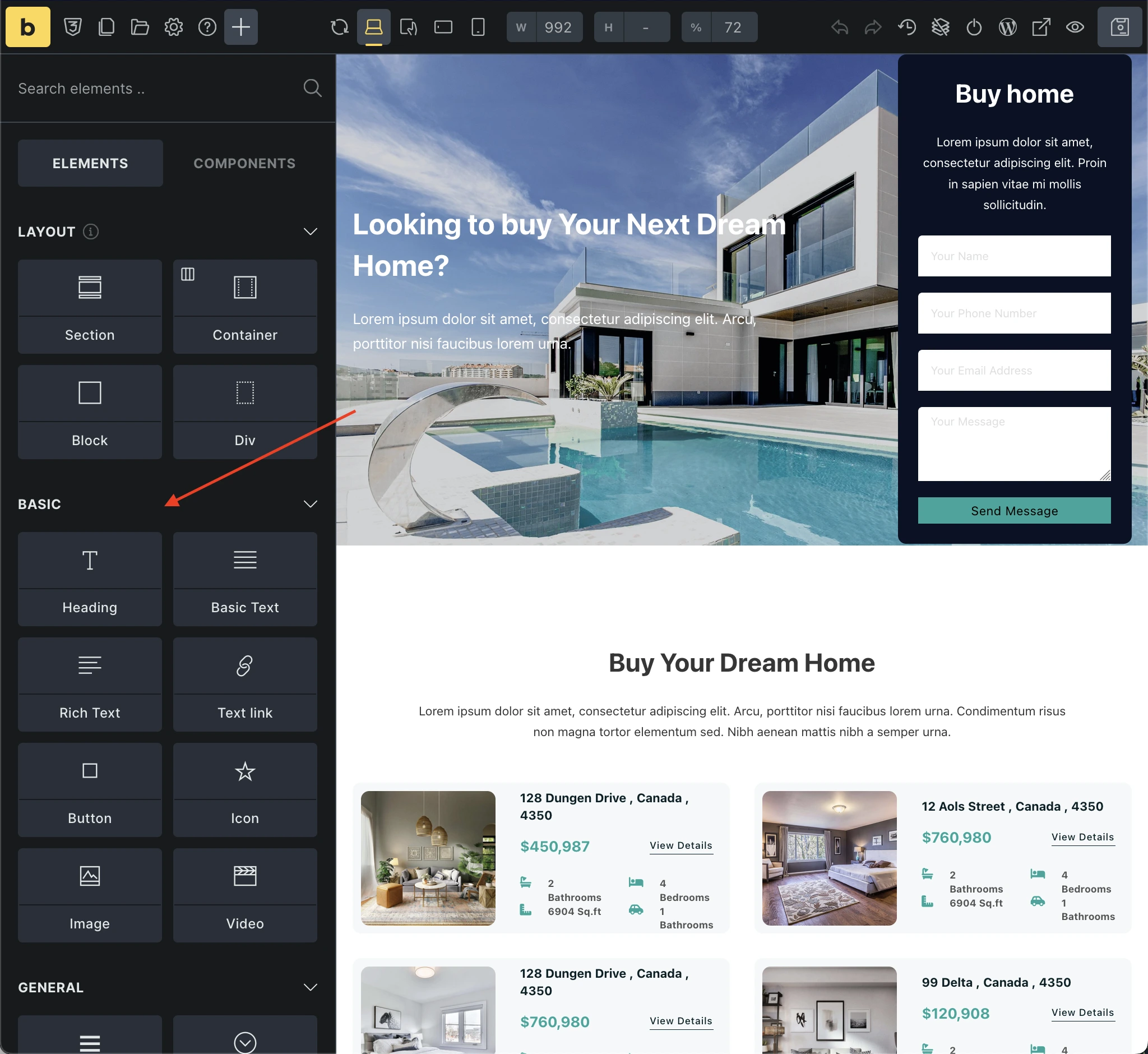Image resolution: width=1148 pixels, height=1054 pixels.
Task: Switch to mobile portrait breakpoint
Action: pyautogui.click(x=478, y=27)
